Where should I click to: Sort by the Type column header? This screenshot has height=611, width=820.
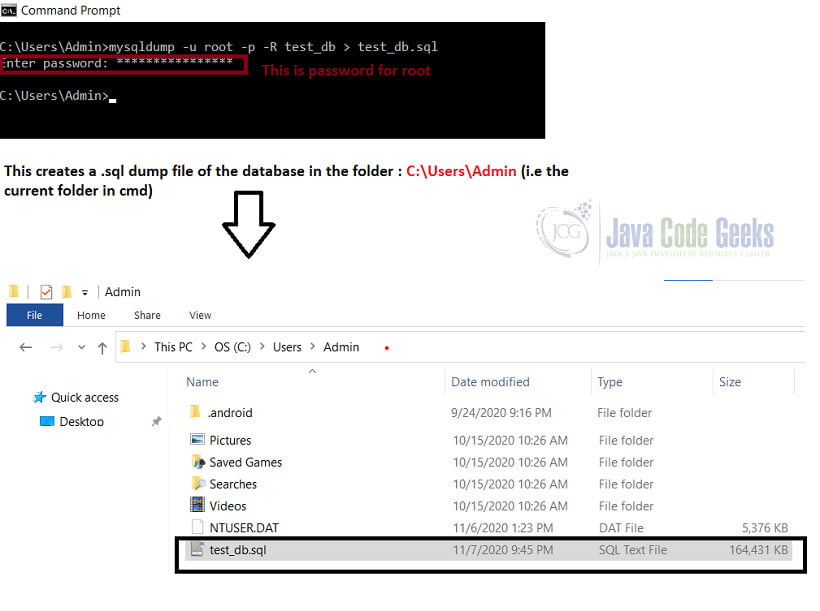[610, 382]
